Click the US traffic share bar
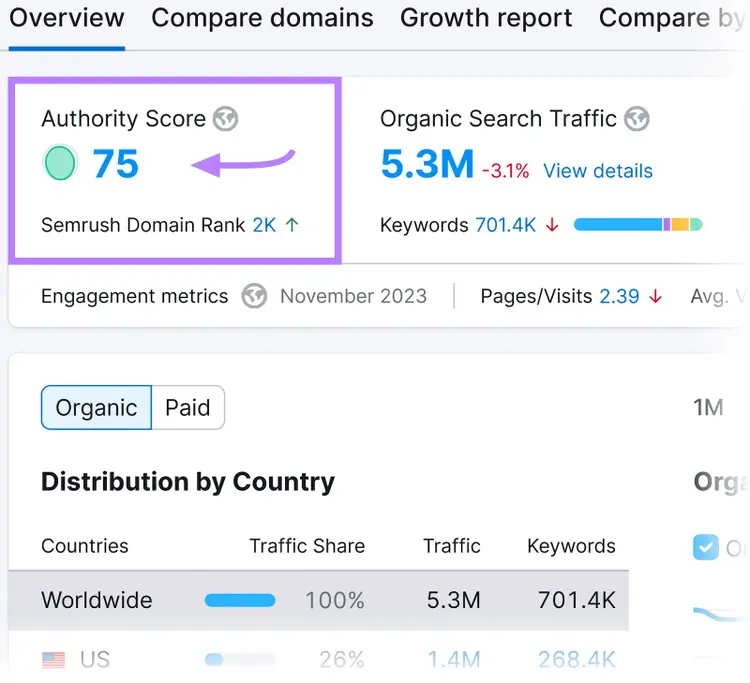 coord(240,660)
